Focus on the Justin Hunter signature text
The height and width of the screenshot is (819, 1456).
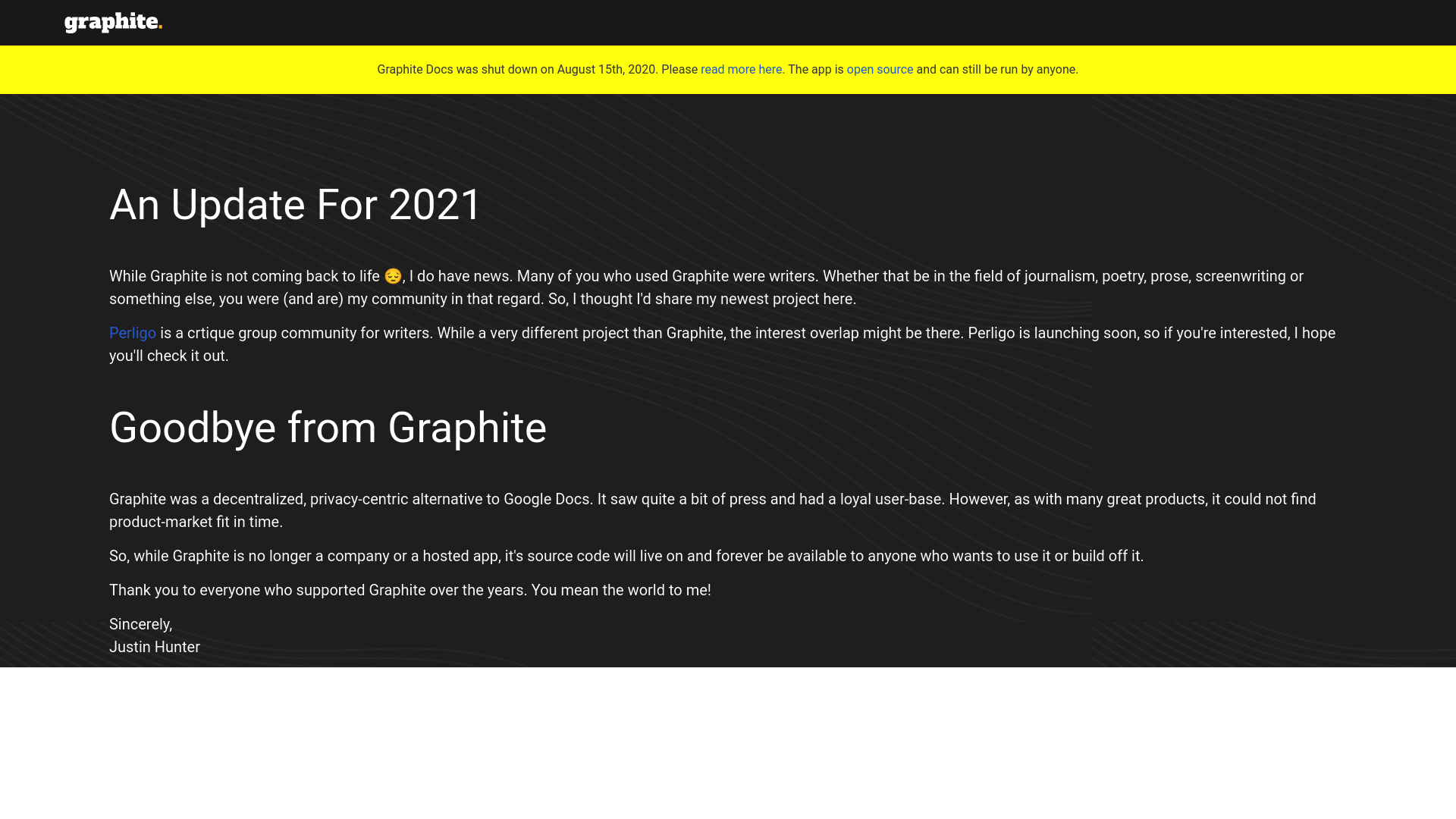coord(154,647)
